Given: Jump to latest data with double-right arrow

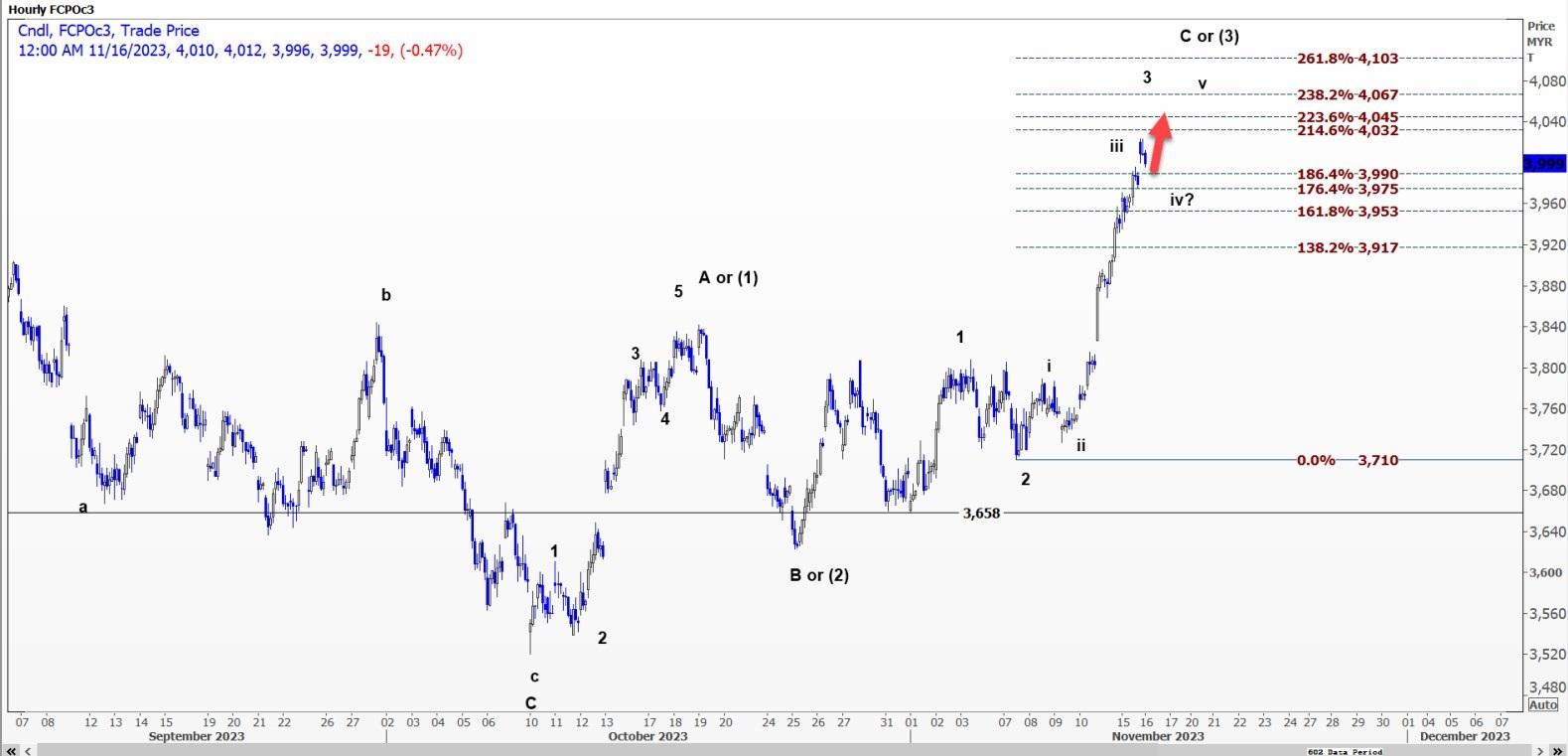Looking at the screenshot, I should coord(1557,750).
